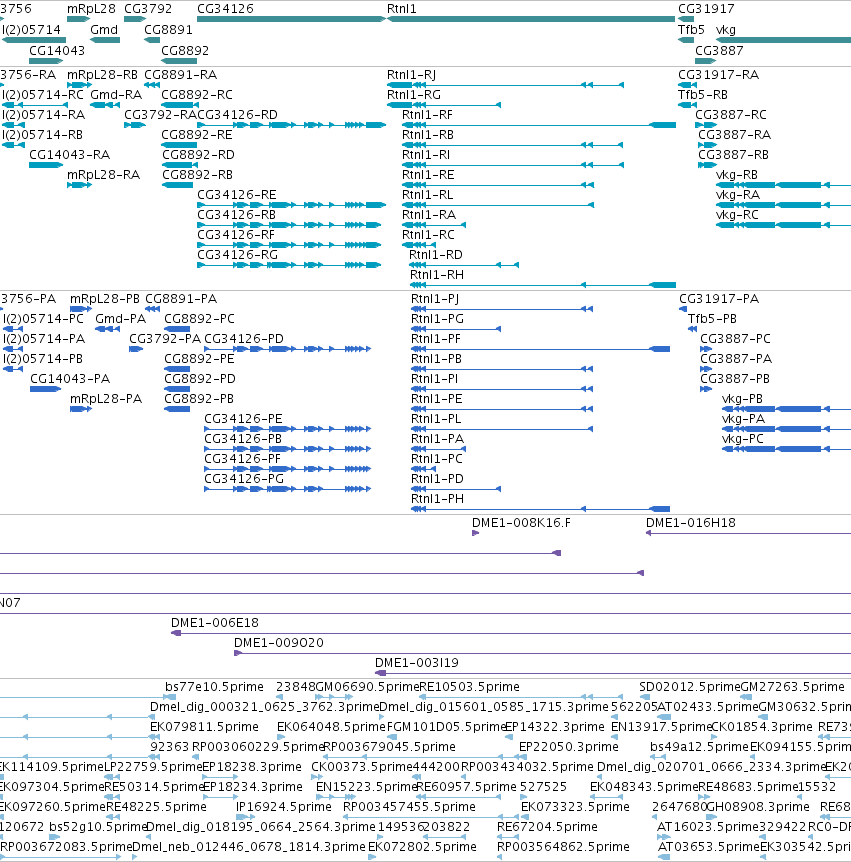Image resolution: width=851 pixels, height=862 pixels.
Task: Select EST EP18238.3prime
Action: click(252, 767)
